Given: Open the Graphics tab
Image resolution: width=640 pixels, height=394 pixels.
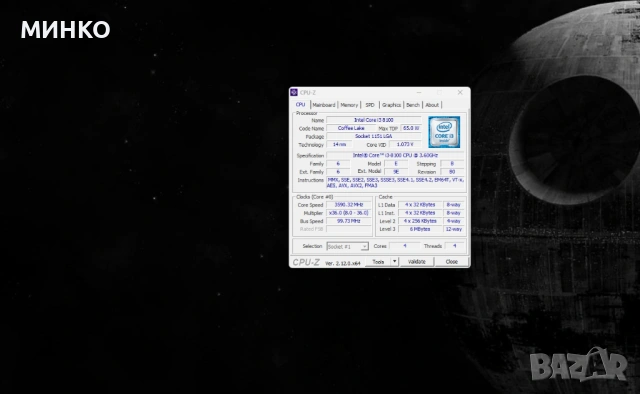Looking at the screenshot, I should point(391,105).
